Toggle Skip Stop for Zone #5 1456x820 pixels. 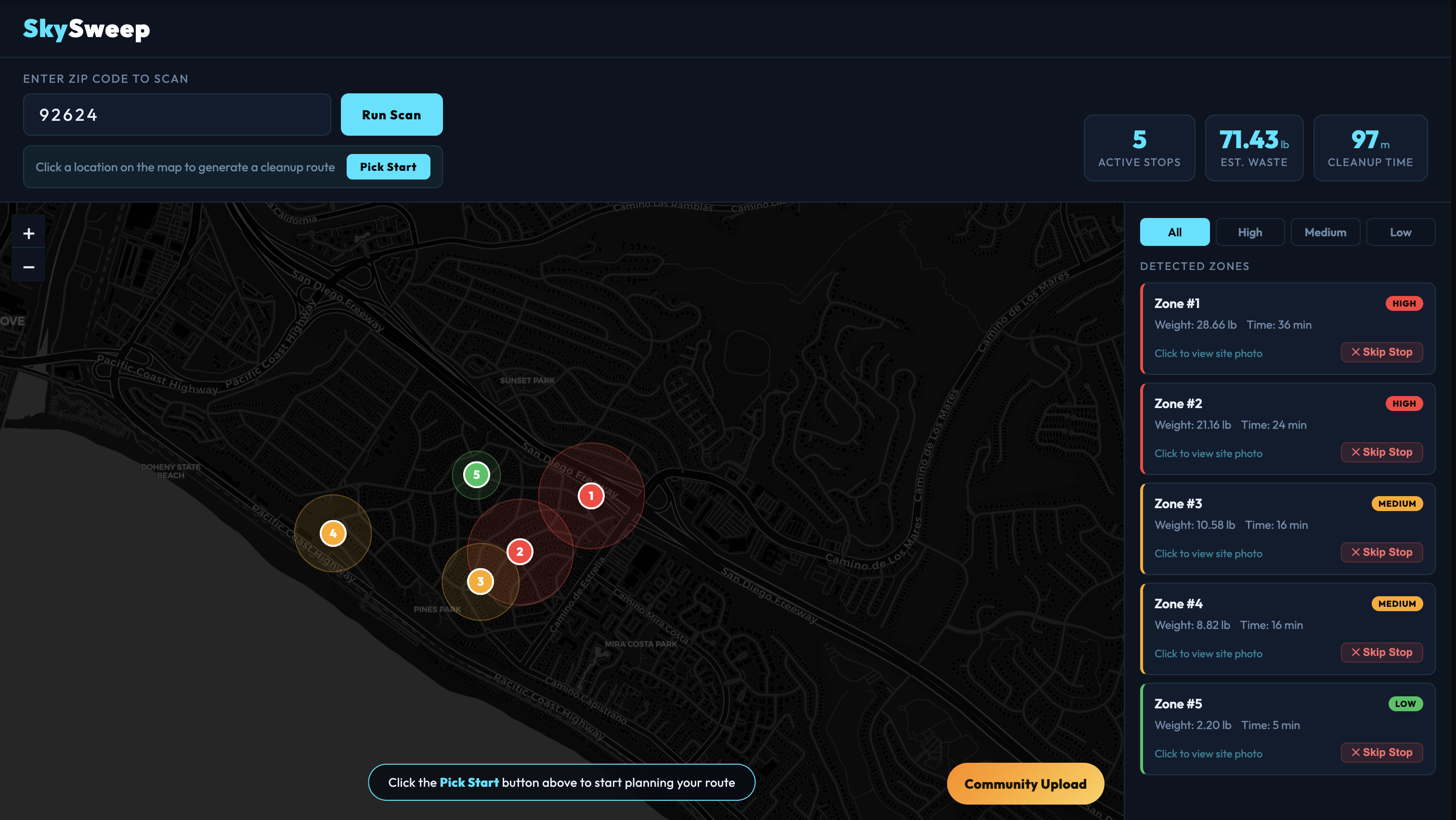(x=1381, y=752)
